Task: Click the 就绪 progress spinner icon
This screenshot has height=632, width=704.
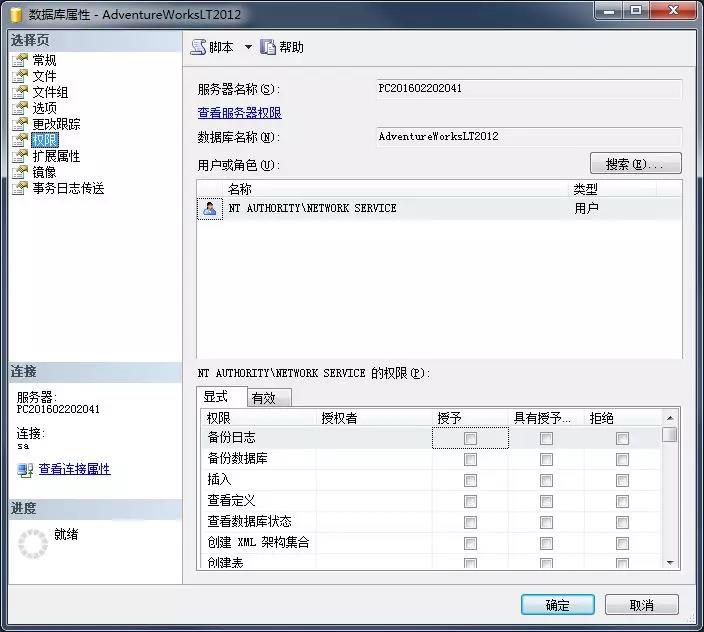Action: (x=33, y=544)
